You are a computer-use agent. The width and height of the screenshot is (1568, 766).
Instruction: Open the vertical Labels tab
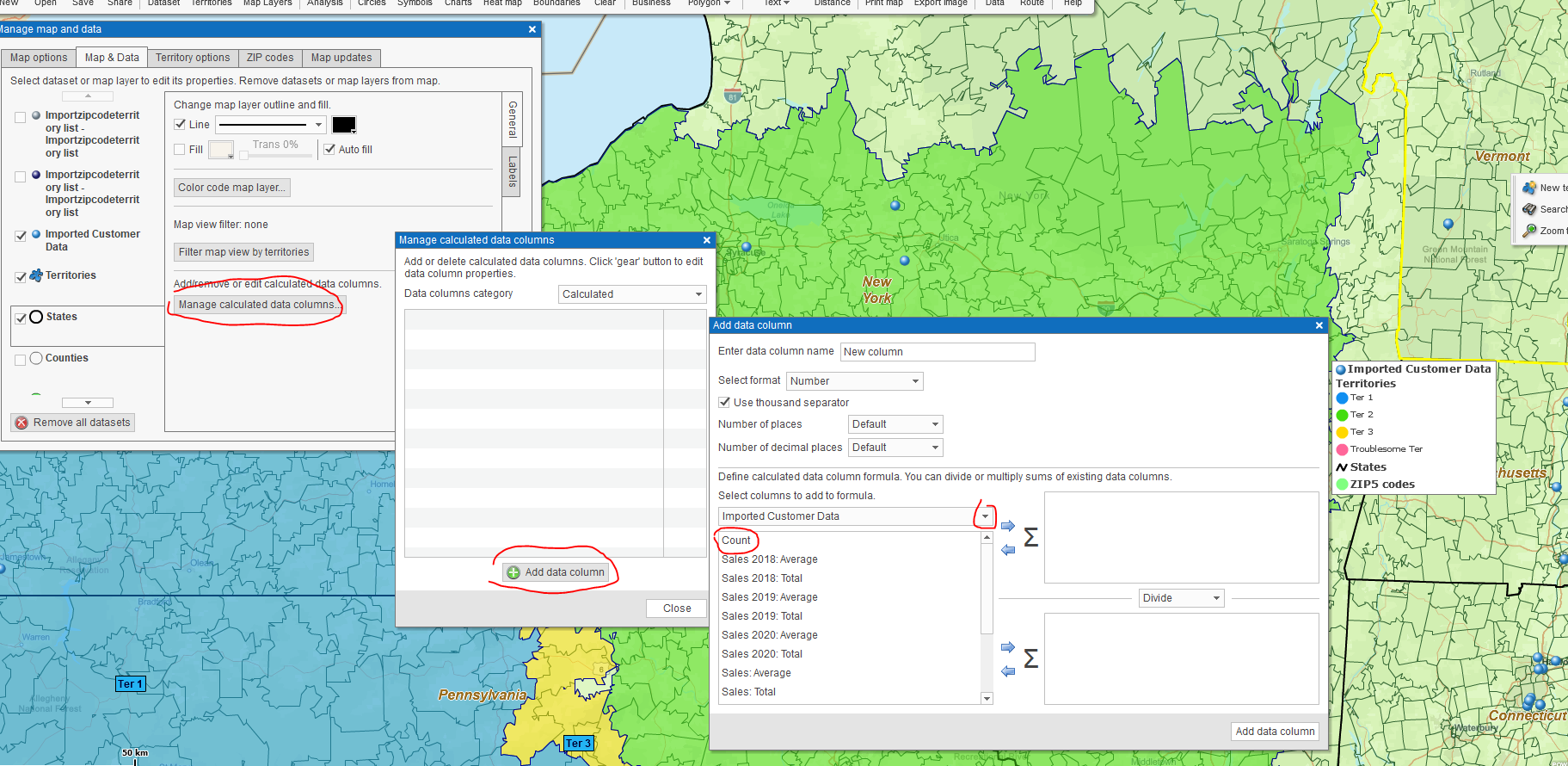(x=512, y=171)
